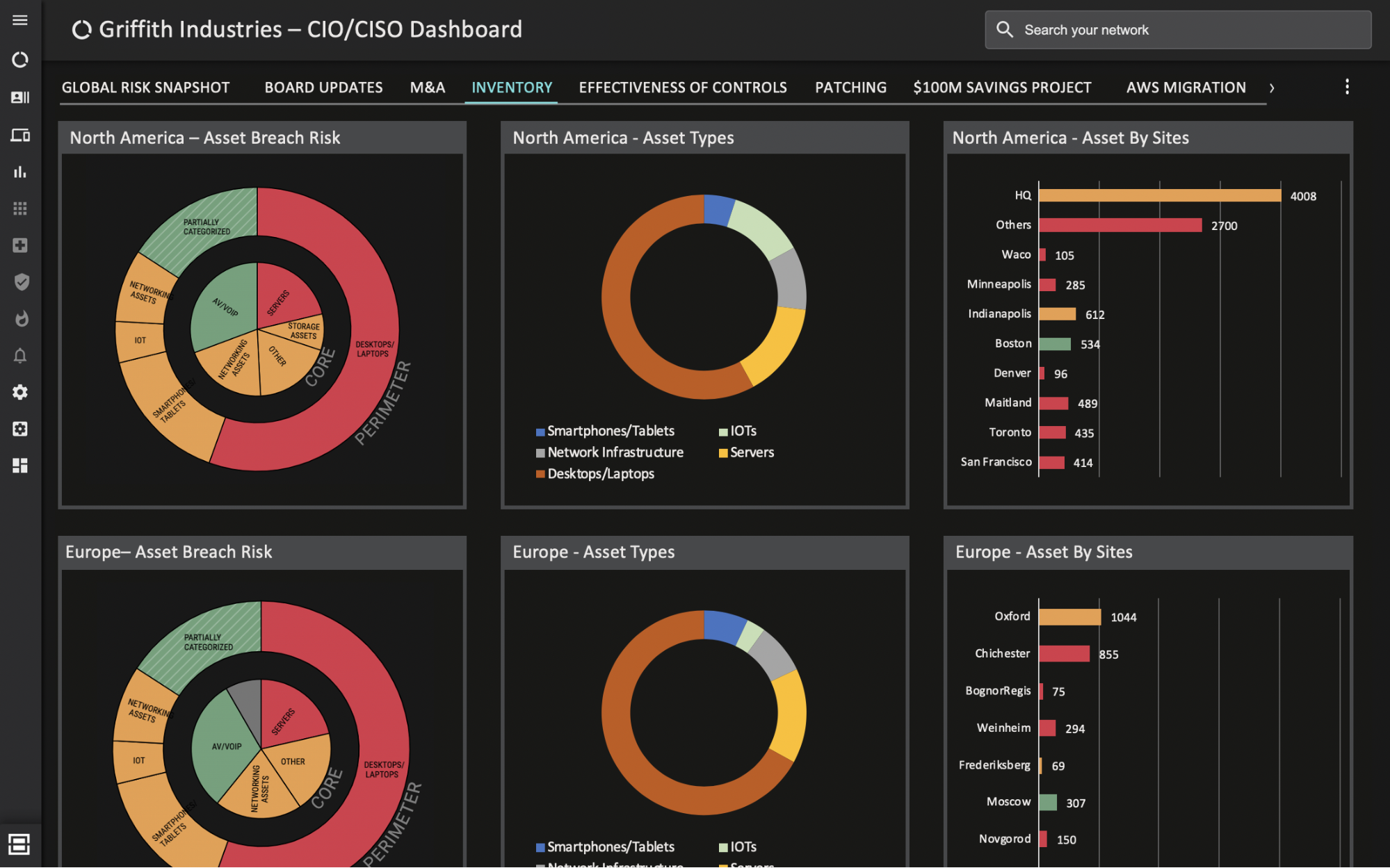Click AV/VOIP slice in North America core chart

coord(224,306)
